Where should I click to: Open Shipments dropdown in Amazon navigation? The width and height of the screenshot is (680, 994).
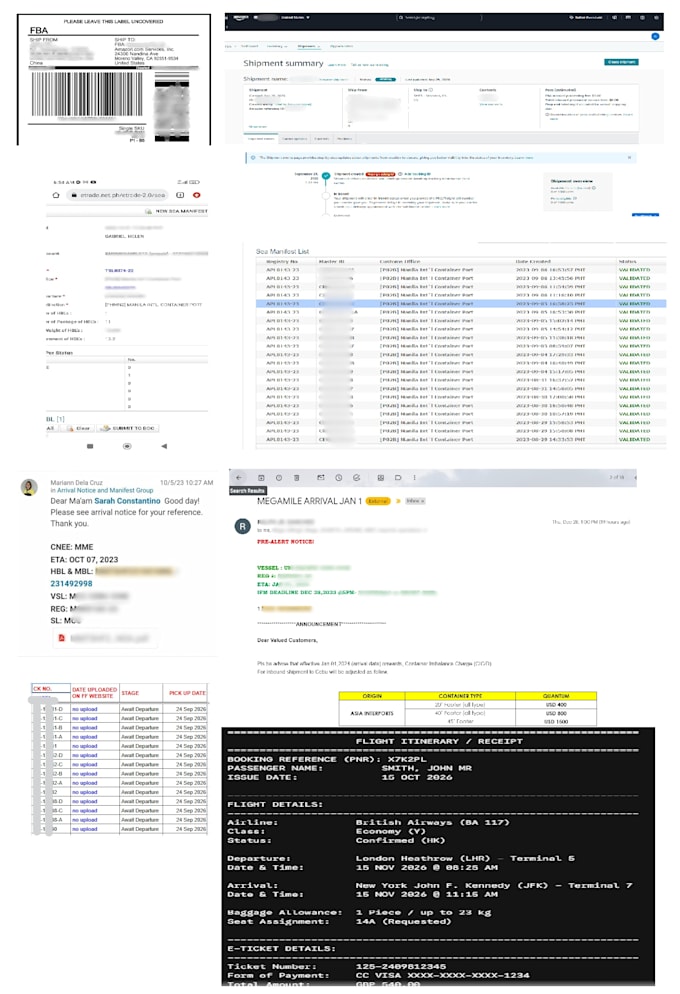click(x=309, y=46)
